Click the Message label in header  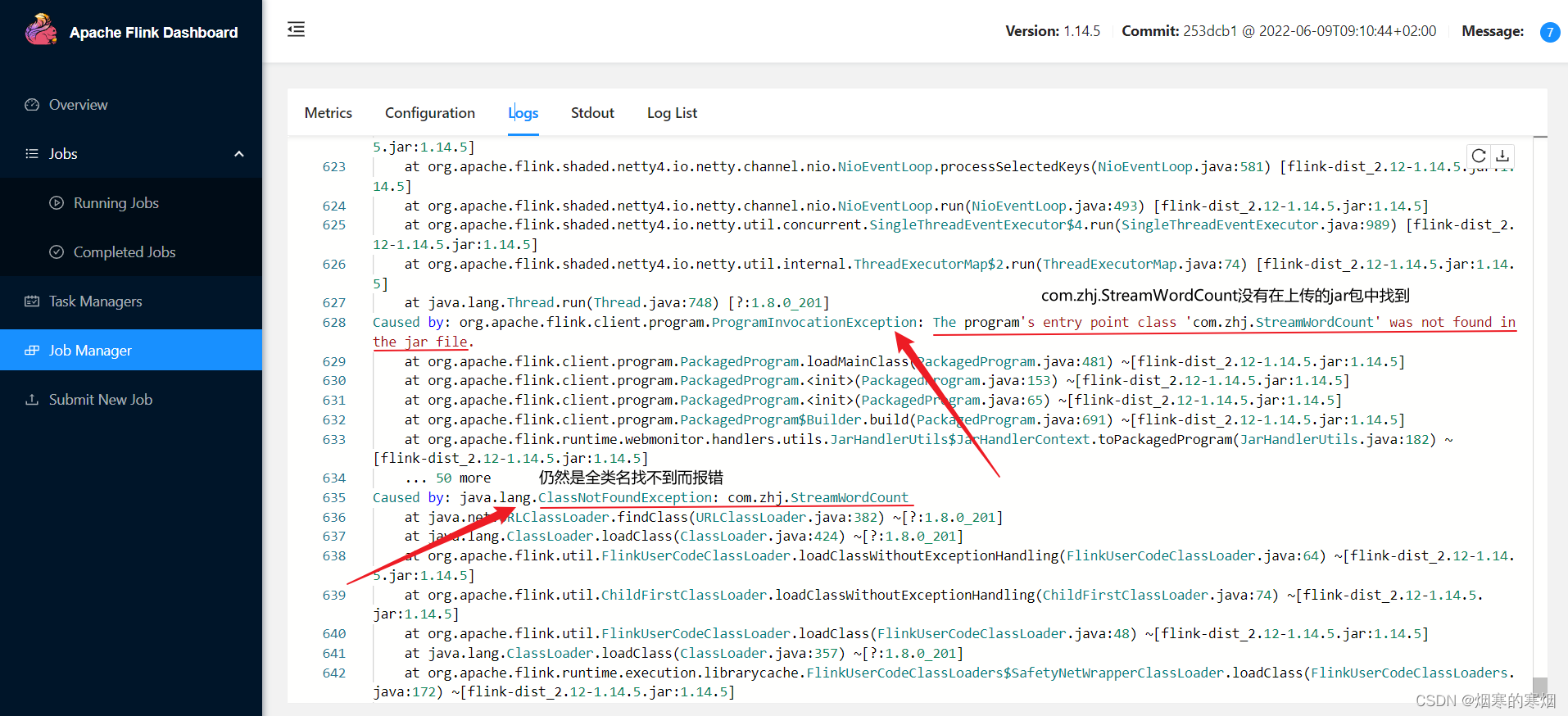point(1493,31)
